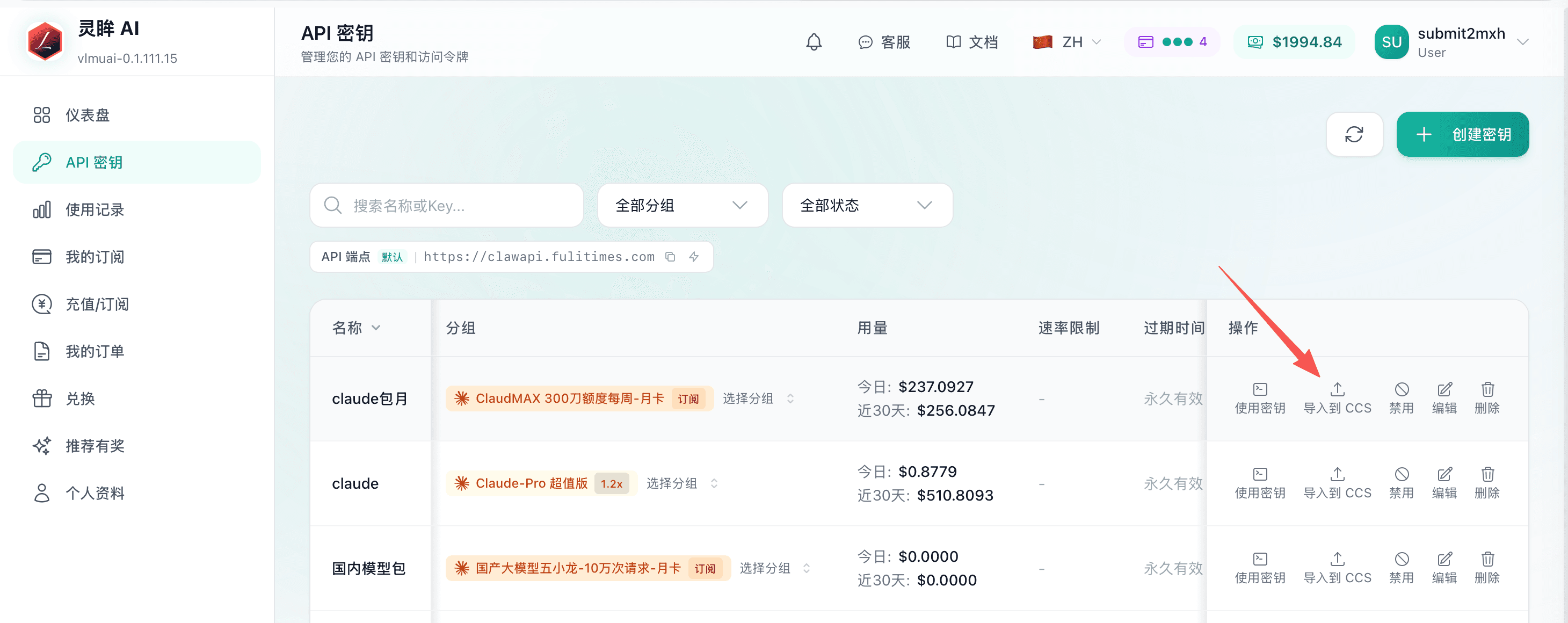1568x623 pixels.
Task: Click the 创建密钥 button
Action: click(1463, 134)
